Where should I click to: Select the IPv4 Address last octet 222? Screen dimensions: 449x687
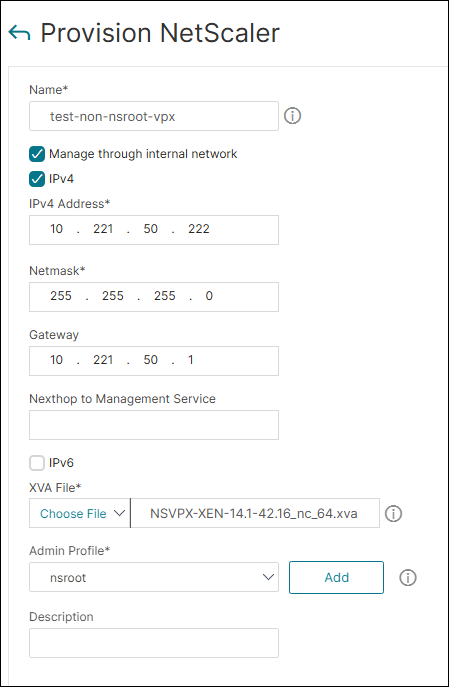(x=199, y=229)
